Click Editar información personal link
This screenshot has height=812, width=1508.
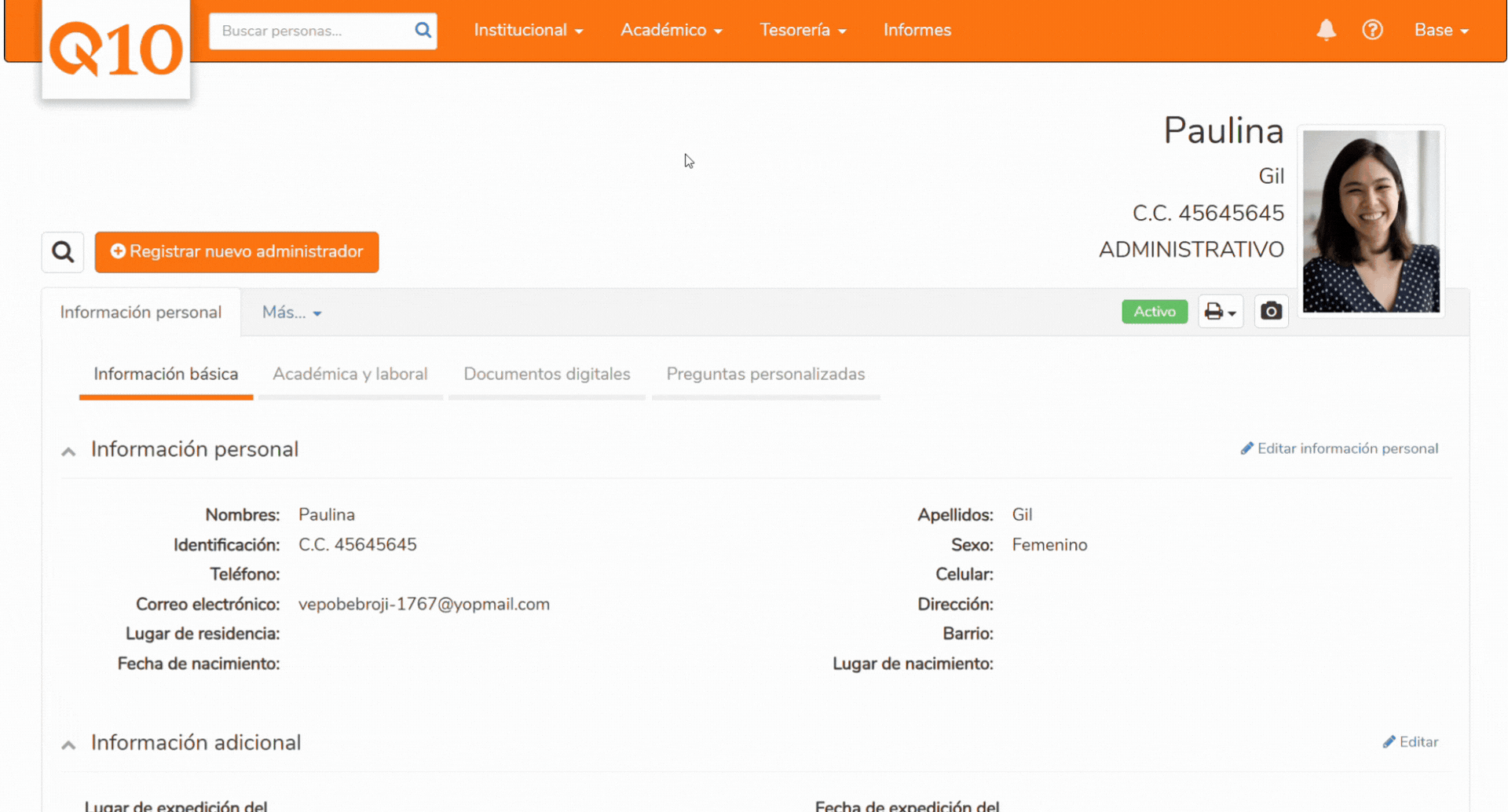[1339, 448]
